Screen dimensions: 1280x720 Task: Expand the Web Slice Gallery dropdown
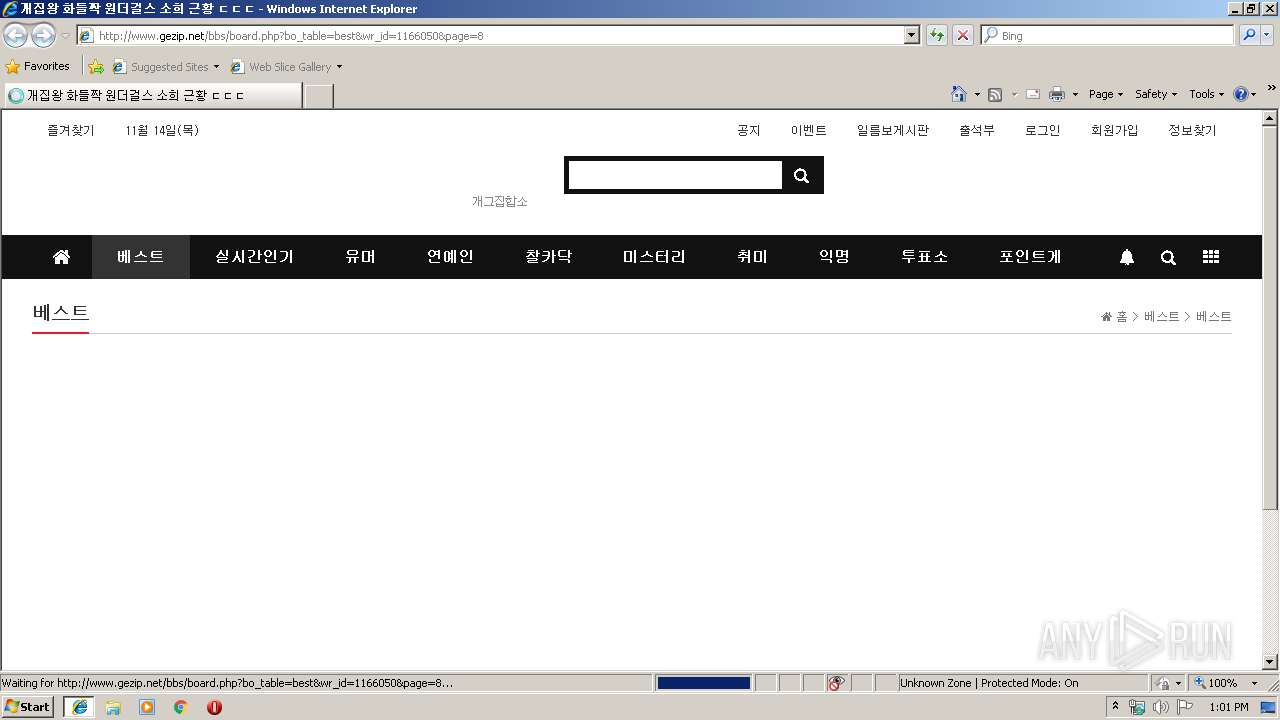pyautogui.click(x=339, y=67)
